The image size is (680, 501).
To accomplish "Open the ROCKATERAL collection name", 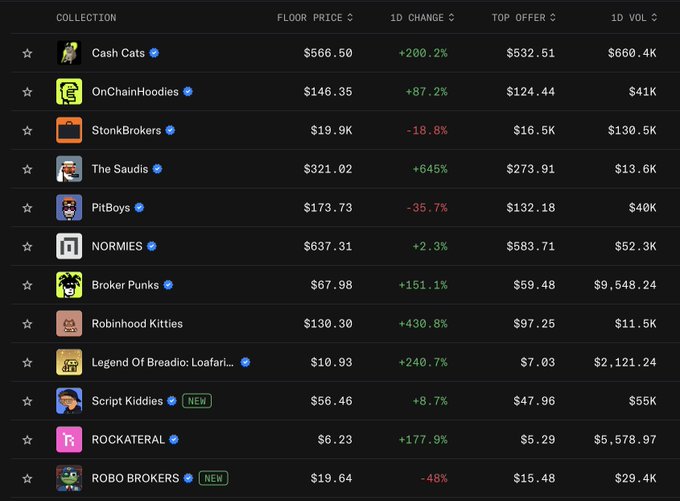I will click(x=128, y=439).
